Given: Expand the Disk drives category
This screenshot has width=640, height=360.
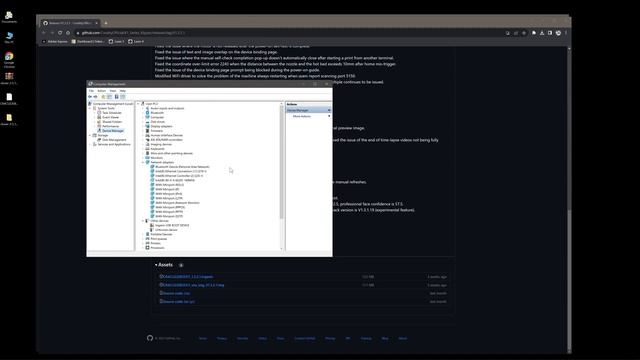Looking at the screenshot, I should click(143, 122).
